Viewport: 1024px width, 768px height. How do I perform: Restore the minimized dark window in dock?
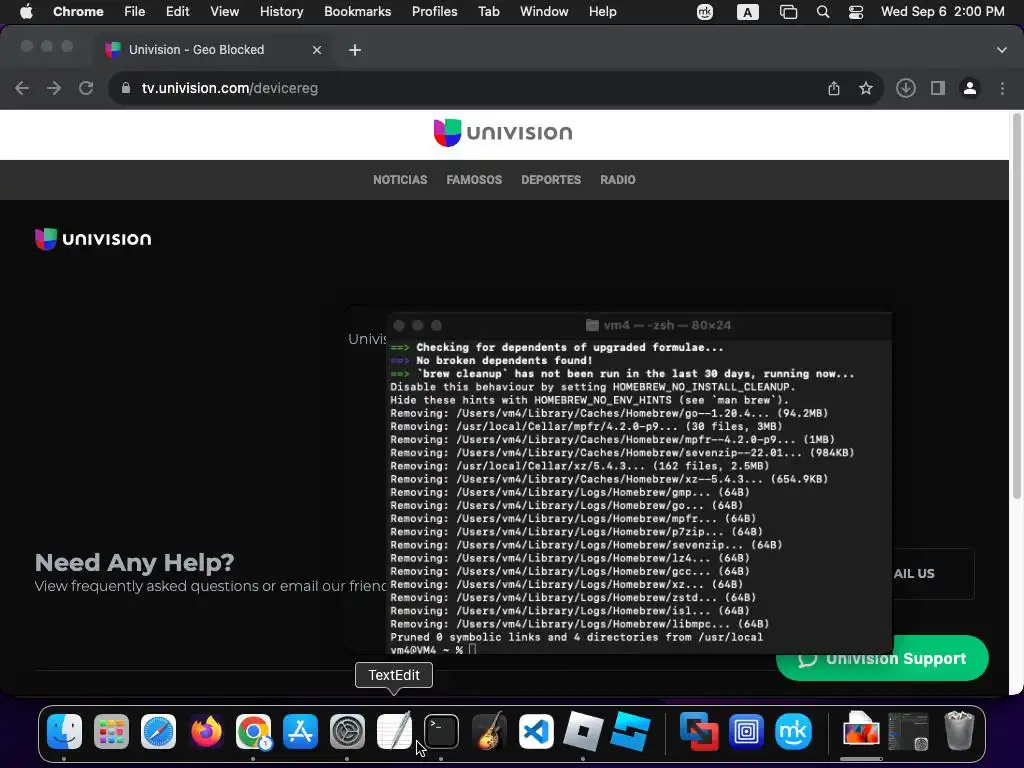908,731
